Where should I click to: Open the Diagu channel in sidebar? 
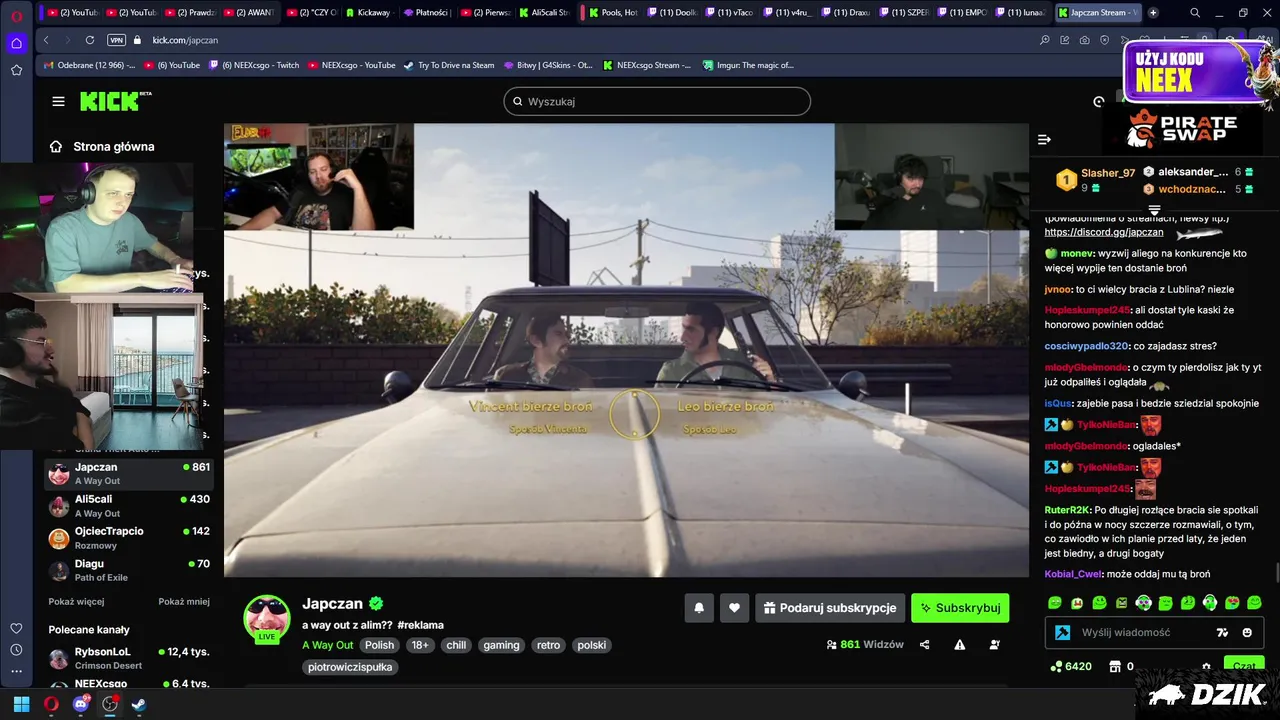tap(129, 570)
